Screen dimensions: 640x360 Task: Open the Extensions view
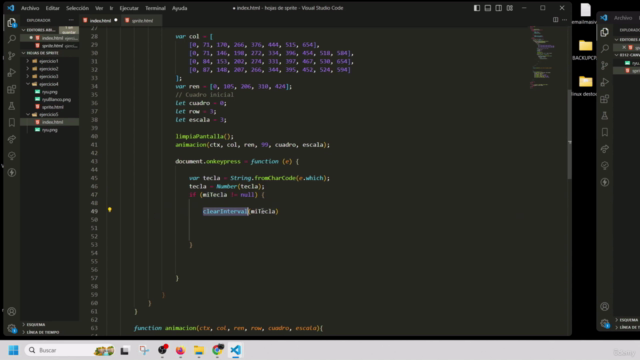[x=11, y=89]
